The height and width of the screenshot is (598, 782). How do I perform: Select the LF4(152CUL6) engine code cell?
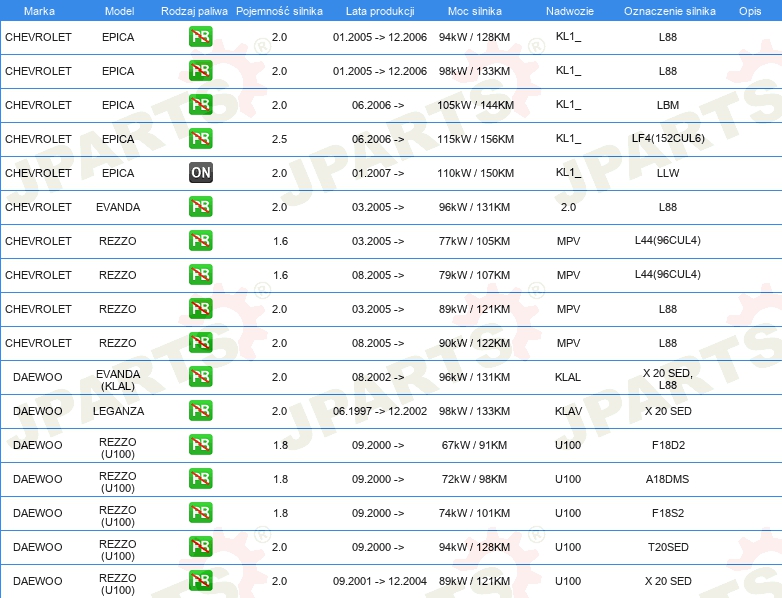(668, 138)
